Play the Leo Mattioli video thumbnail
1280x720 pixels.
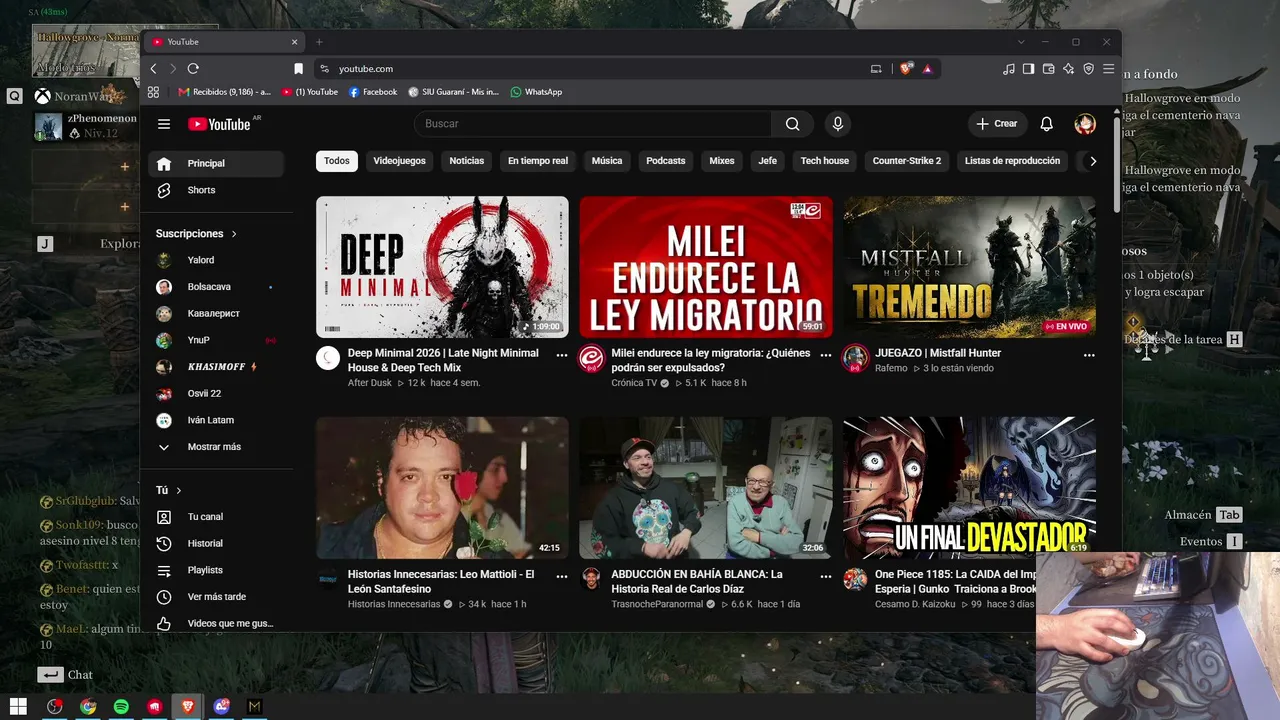point(442,488)
